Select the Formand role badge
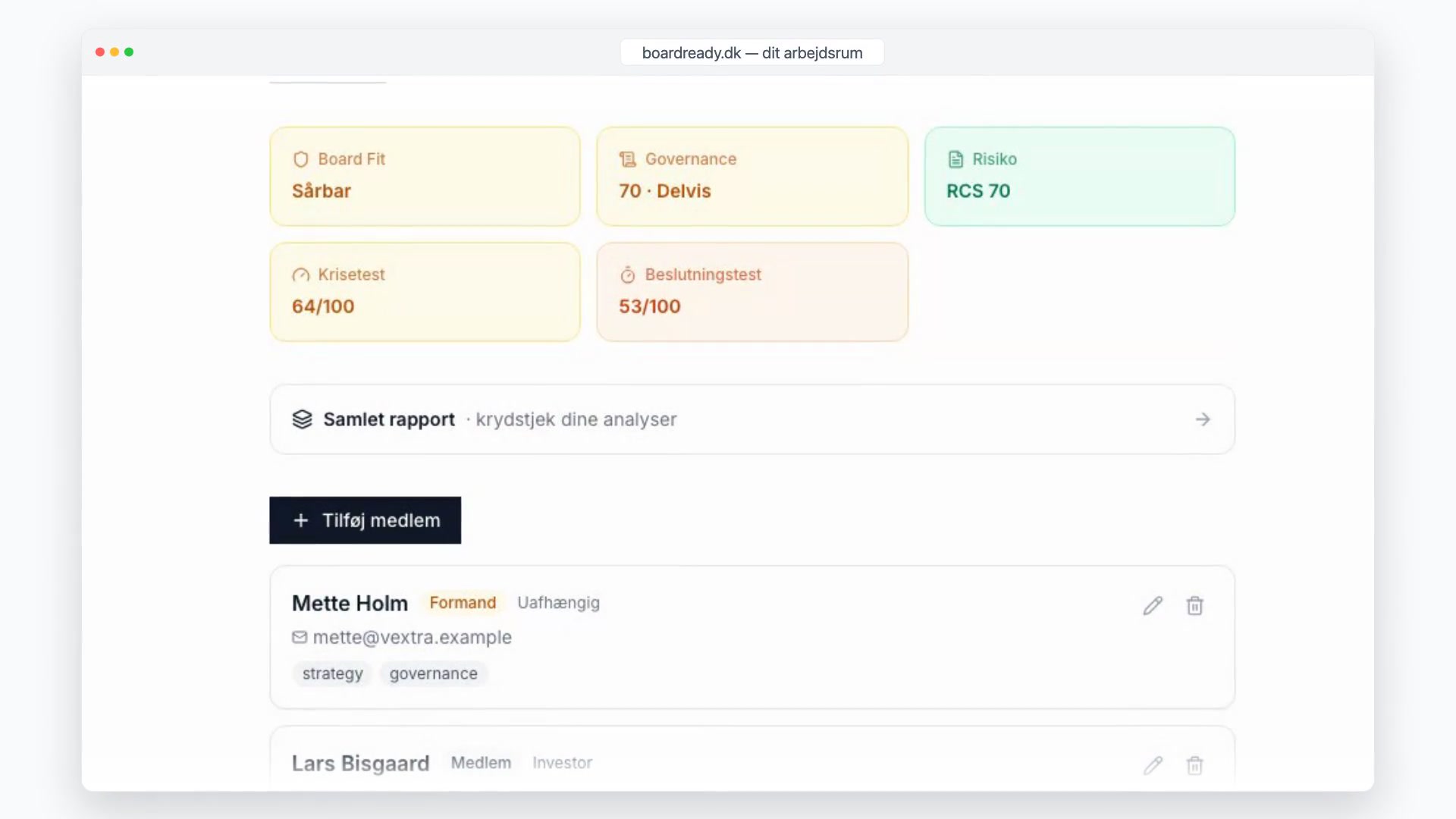This screenshot has height=819, width=1456. [463, 603]
